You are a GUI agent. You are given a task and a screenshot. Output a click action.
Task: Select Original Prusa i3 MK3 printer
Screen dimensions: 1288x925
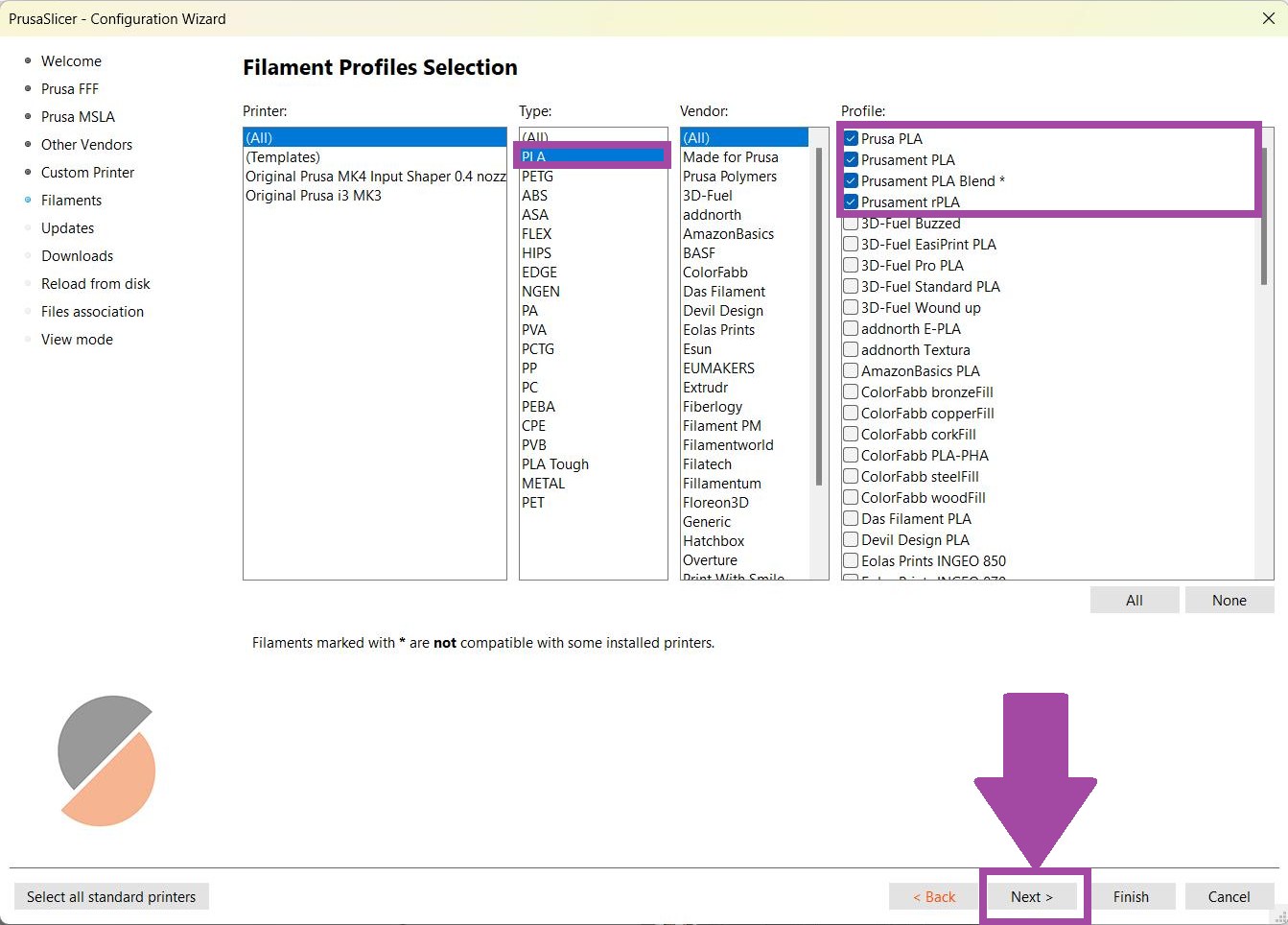pyautogui.click(x=314, y=196)
